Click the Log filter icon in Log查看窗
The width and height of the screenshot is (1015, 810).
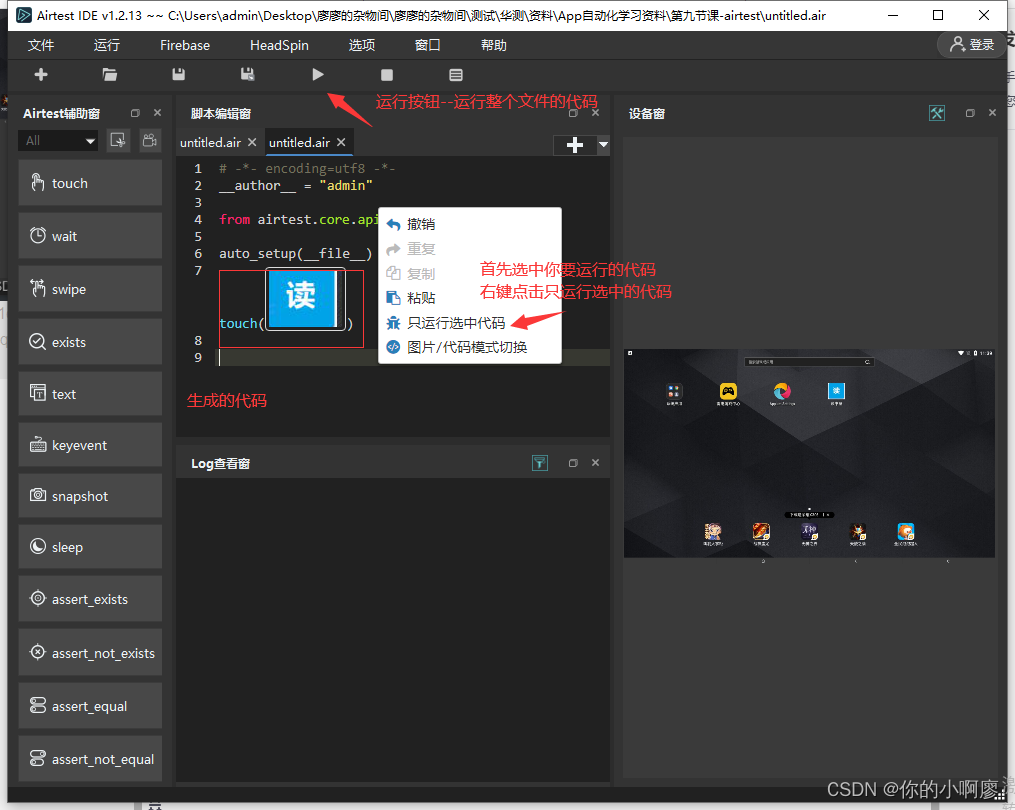pyautogui.click(x=540, y=463)
